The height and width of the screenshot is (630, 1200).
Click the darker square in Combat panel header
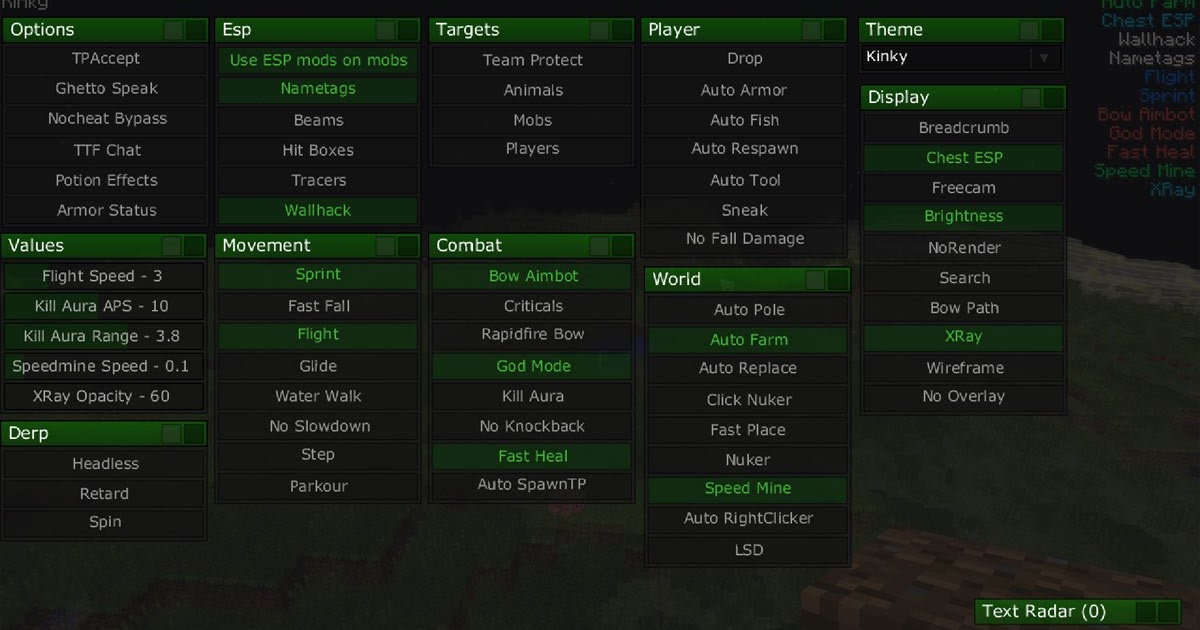click(x=623, y=246)
